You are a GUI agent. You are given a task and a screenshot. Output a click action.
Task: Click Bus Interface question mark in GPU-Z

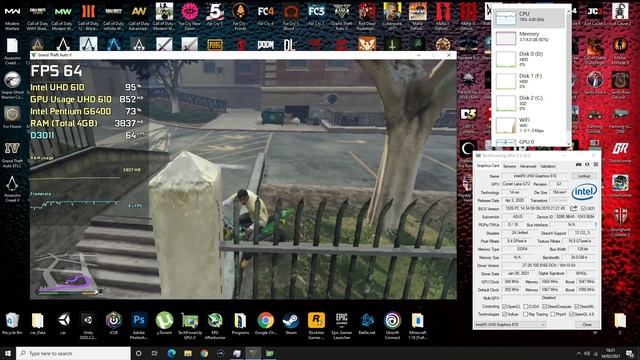pyautogui.click(x=596, y=225)
